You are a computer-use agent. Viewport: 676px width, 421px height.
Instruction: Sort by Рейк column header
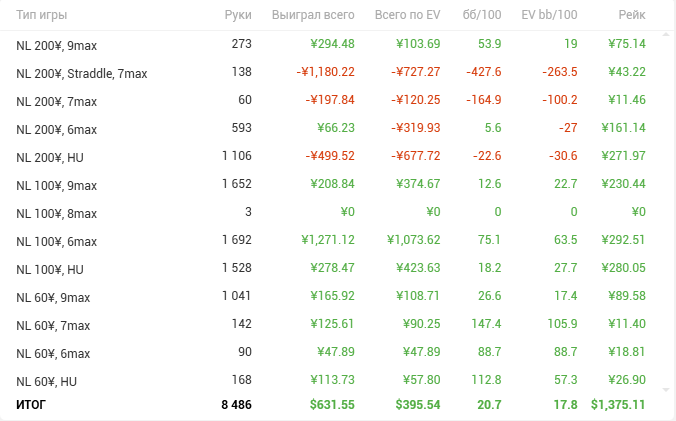pos(631,16)
